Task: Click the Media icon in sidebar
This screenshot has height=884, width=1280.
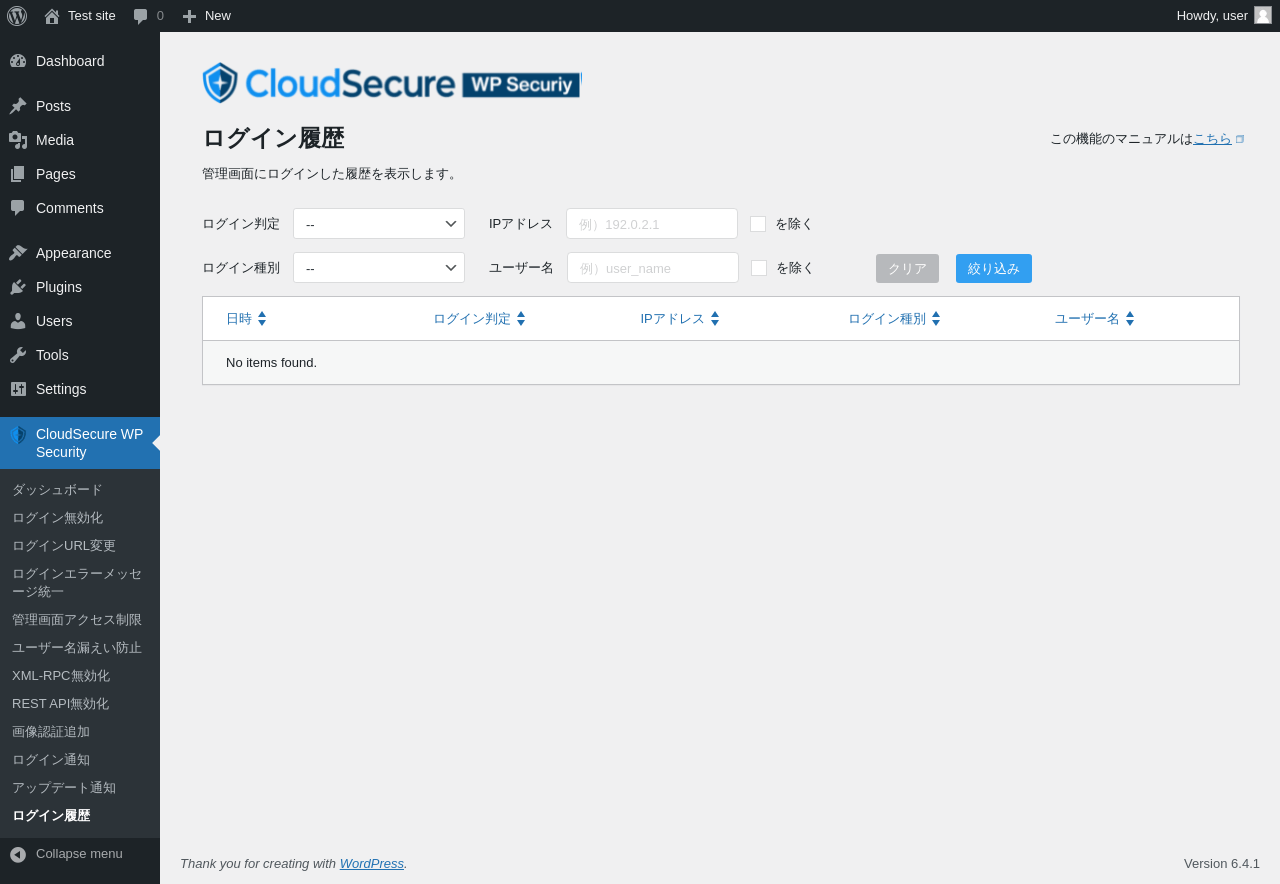Action: coord(18,140)
